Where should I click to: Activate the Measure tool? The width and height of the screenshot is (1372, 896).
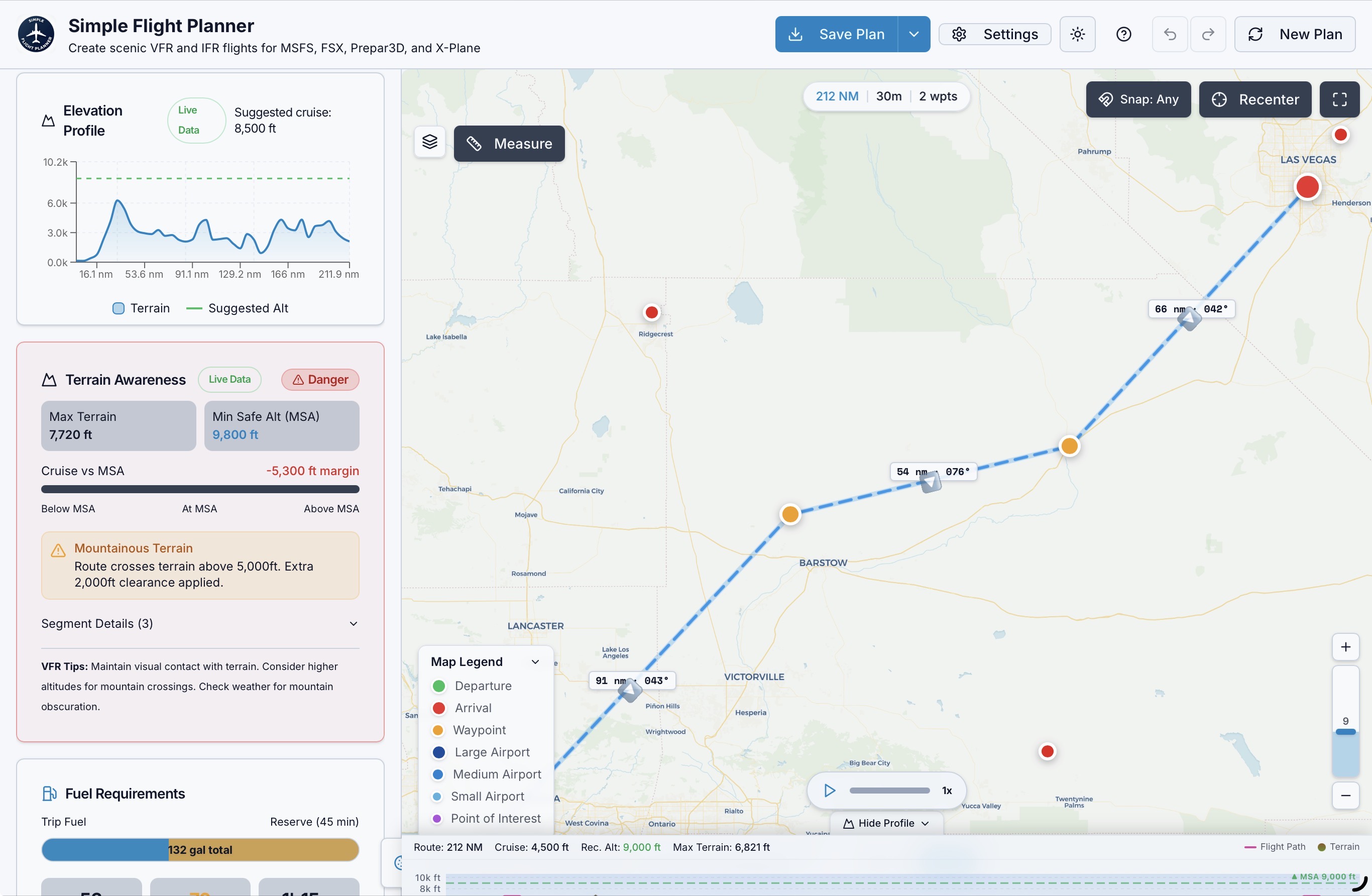509,144
